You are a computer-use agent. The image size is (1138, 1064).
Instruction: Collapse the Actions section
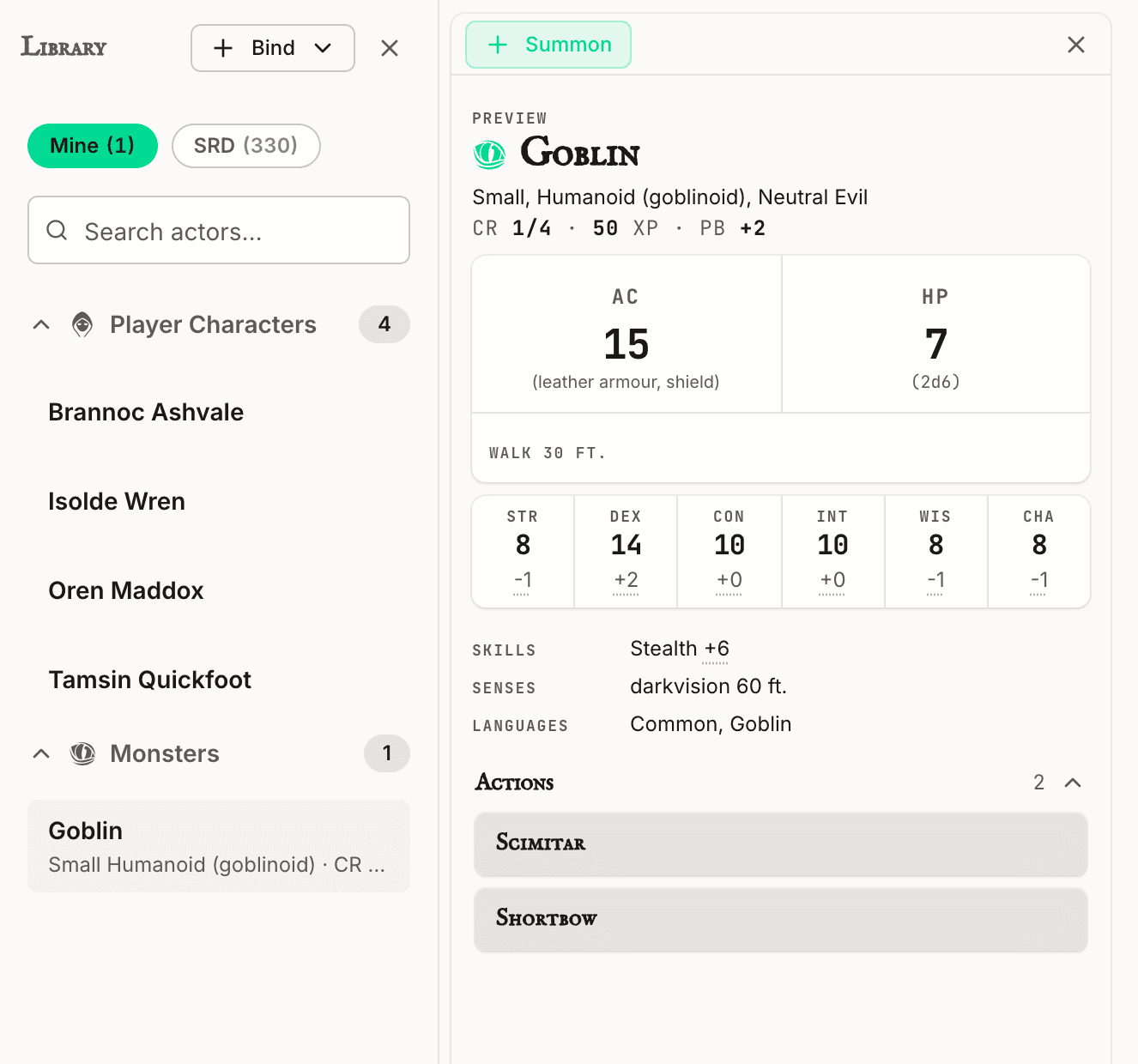(1073, 783)
